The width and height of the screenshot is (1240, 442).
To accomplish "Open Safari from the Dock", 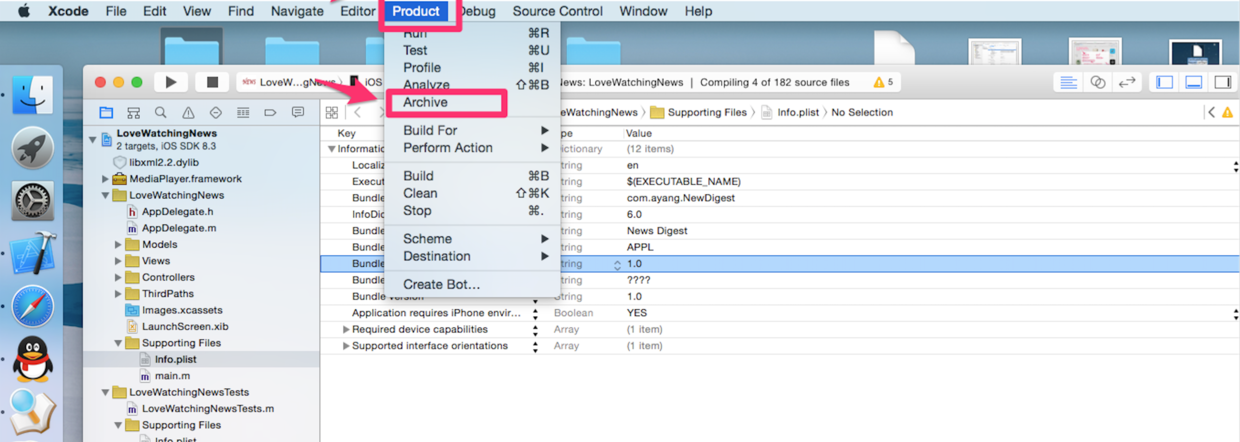I will click(33, 308).
